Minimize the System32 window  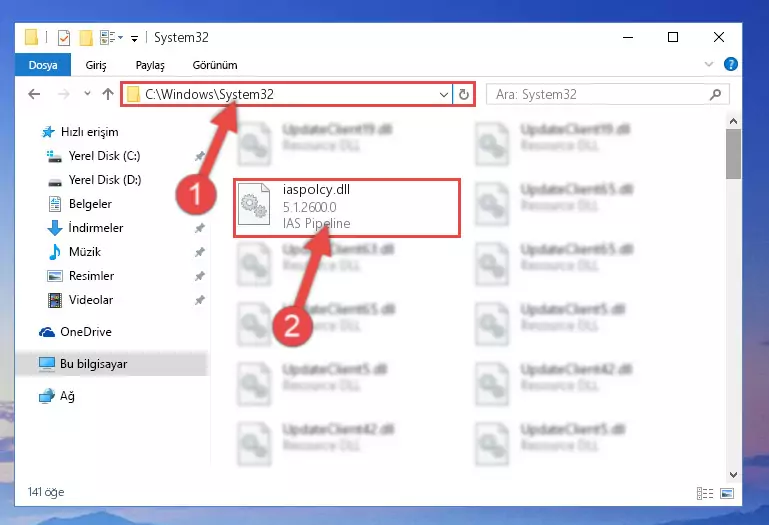tap(628, 37)
